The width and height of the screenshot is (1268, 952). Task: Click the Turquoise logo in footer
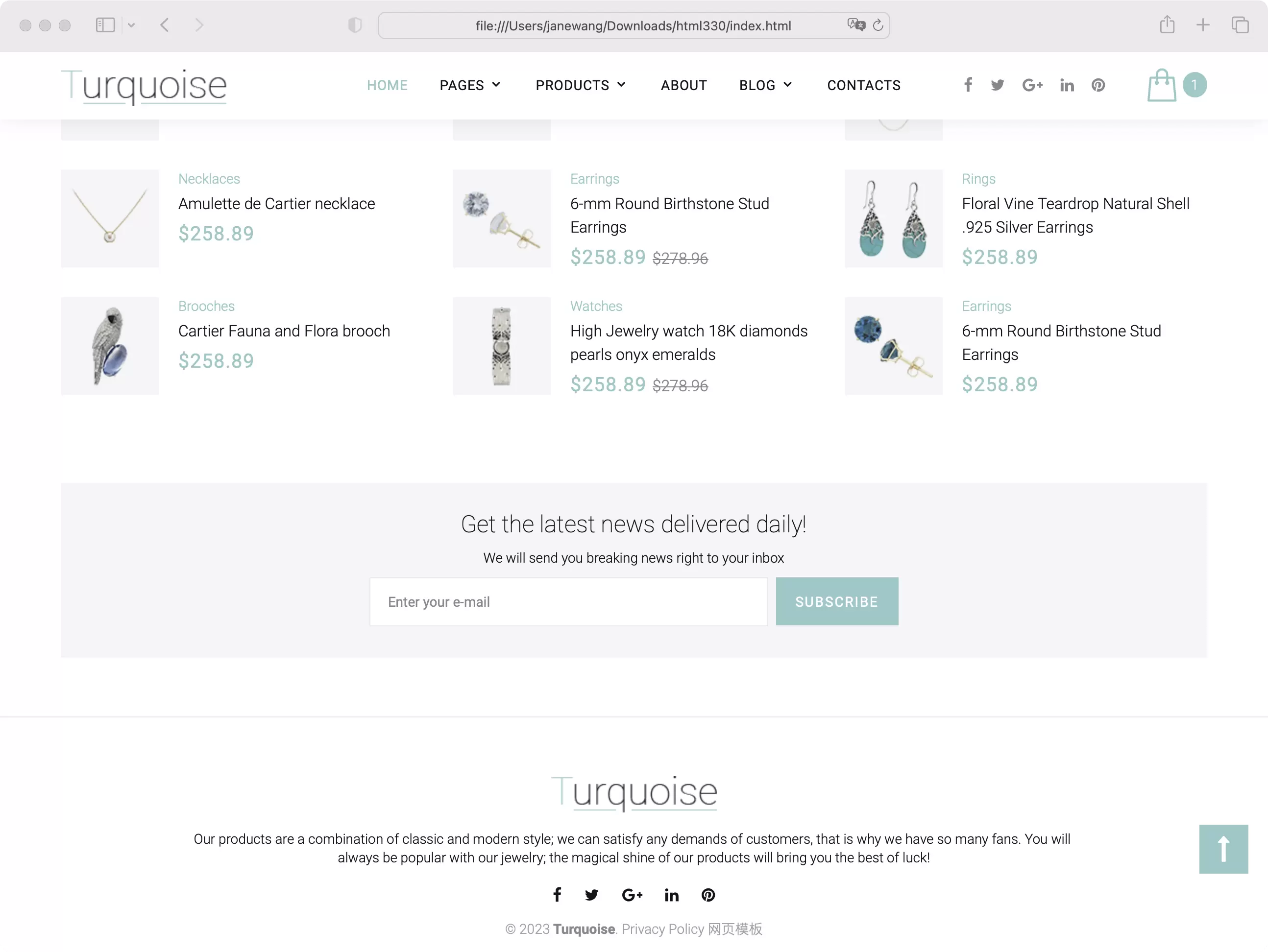(x=634, y=791)
